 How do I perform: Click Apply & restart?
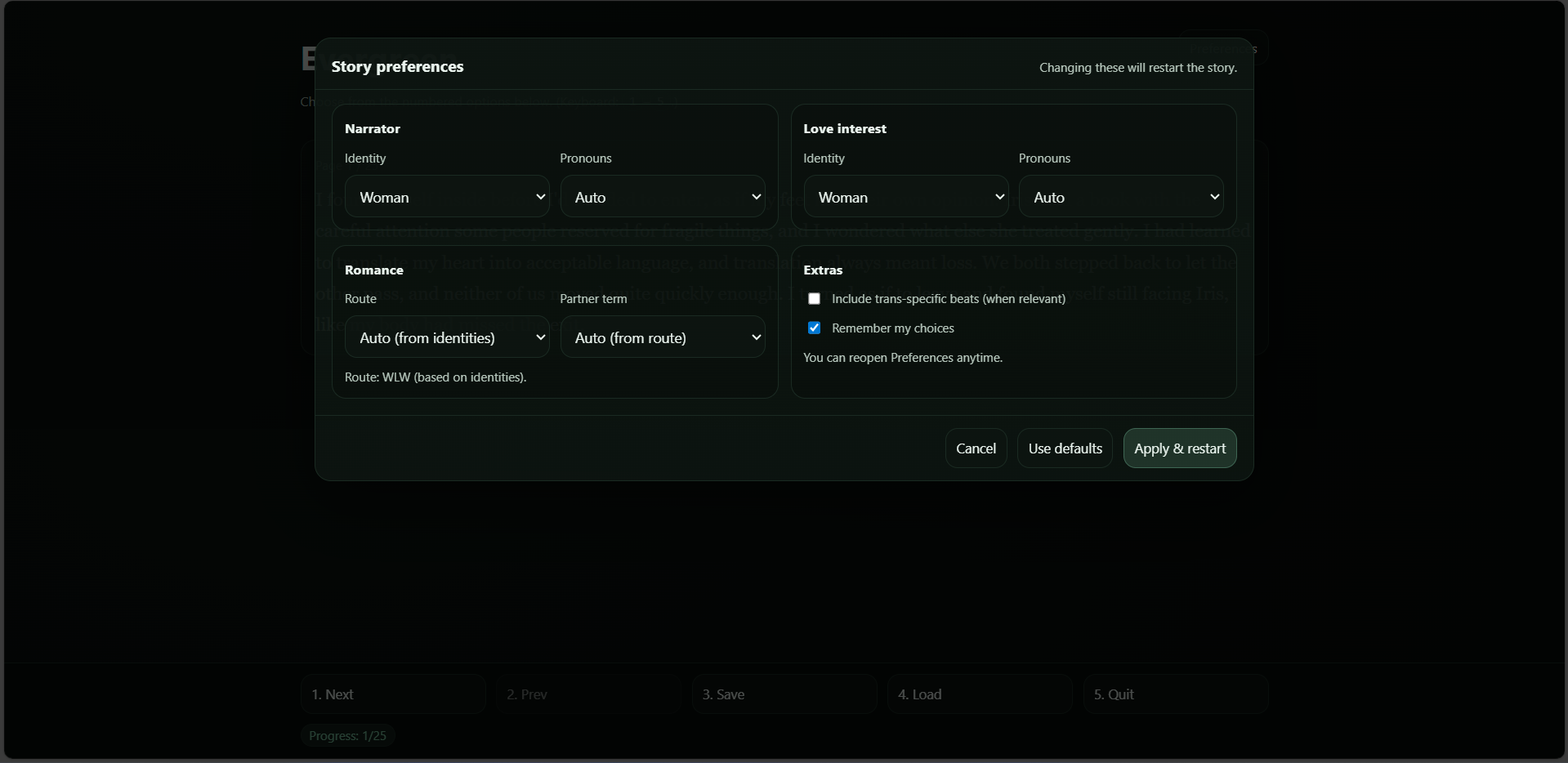pos(1180,448)
